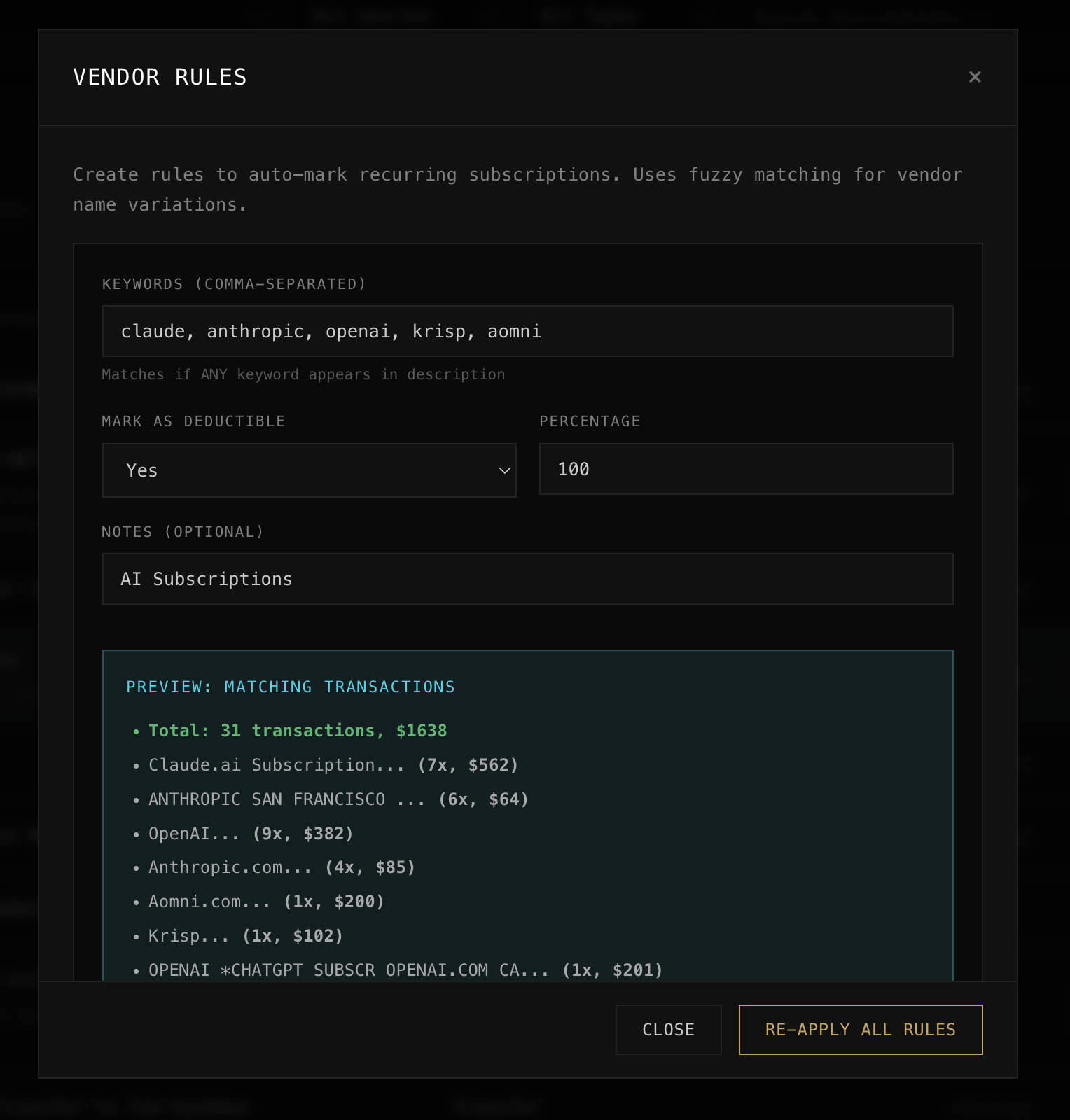This screenshot has width=1070, height=1120.
Task: Click the Notes (Optional) label
Action: (x=183, y=532)
